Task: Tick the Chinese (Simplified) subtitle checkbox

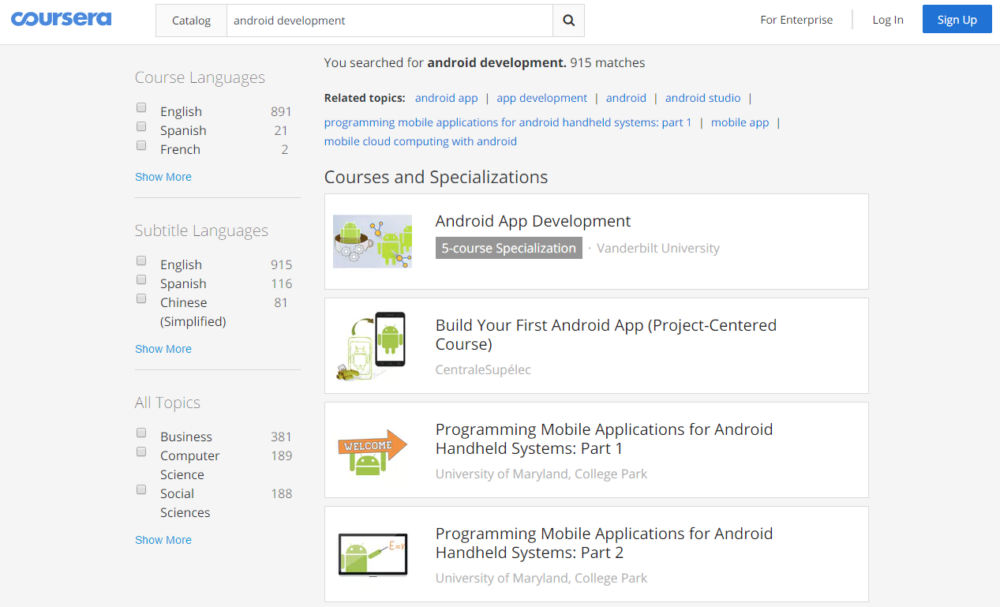Action: click(x=141, y=299)
